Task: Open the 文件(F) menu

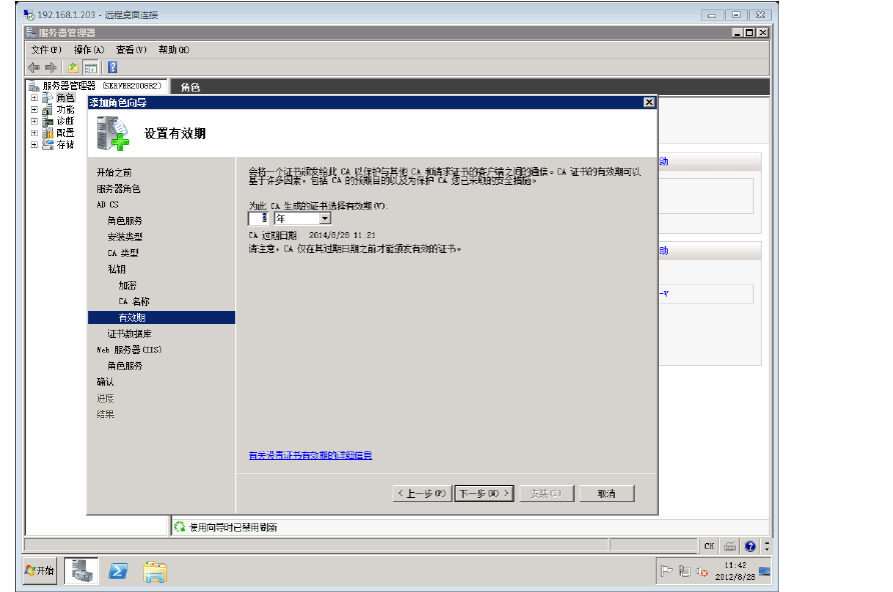Action: (x=46, y=50)
